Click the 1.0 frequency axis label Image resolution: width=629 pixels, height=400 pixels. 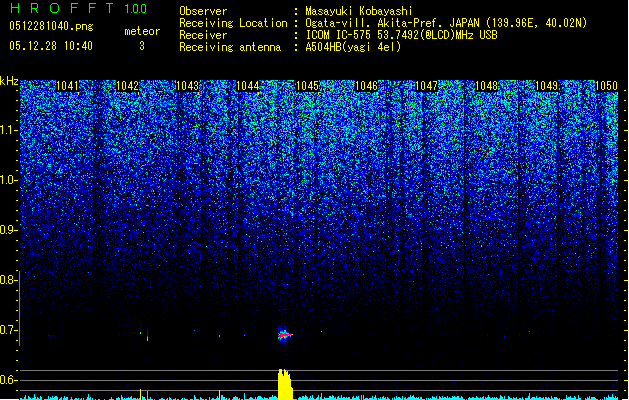tap(8, 180)
